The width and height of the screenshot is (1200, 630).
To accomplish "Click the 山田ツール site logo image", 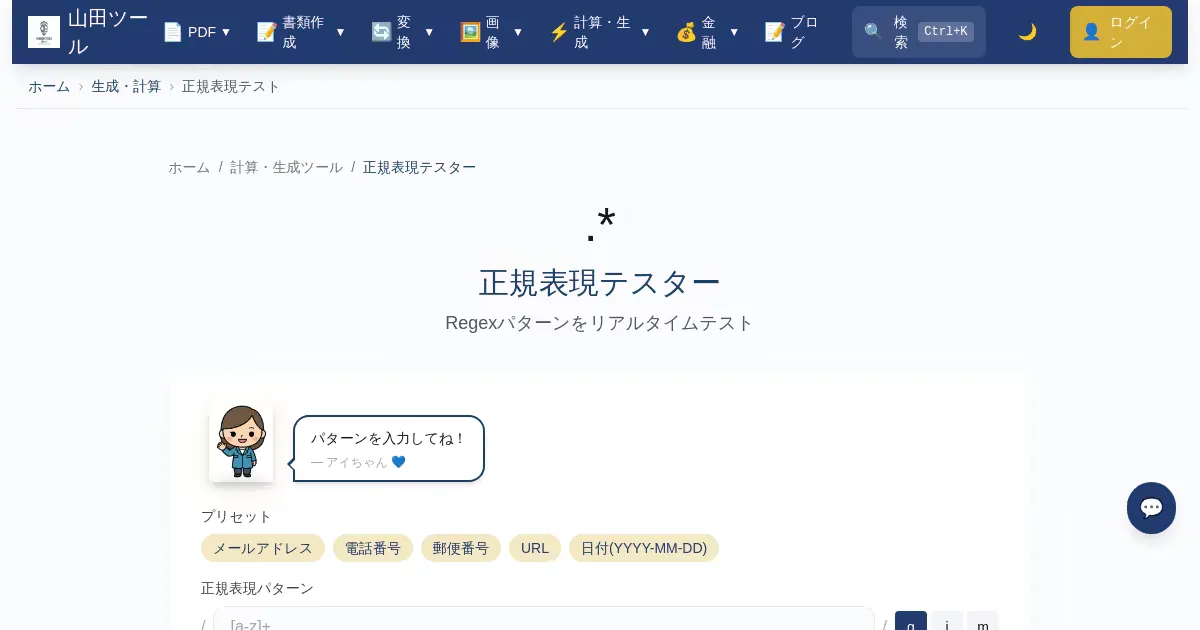I will 44,32.
